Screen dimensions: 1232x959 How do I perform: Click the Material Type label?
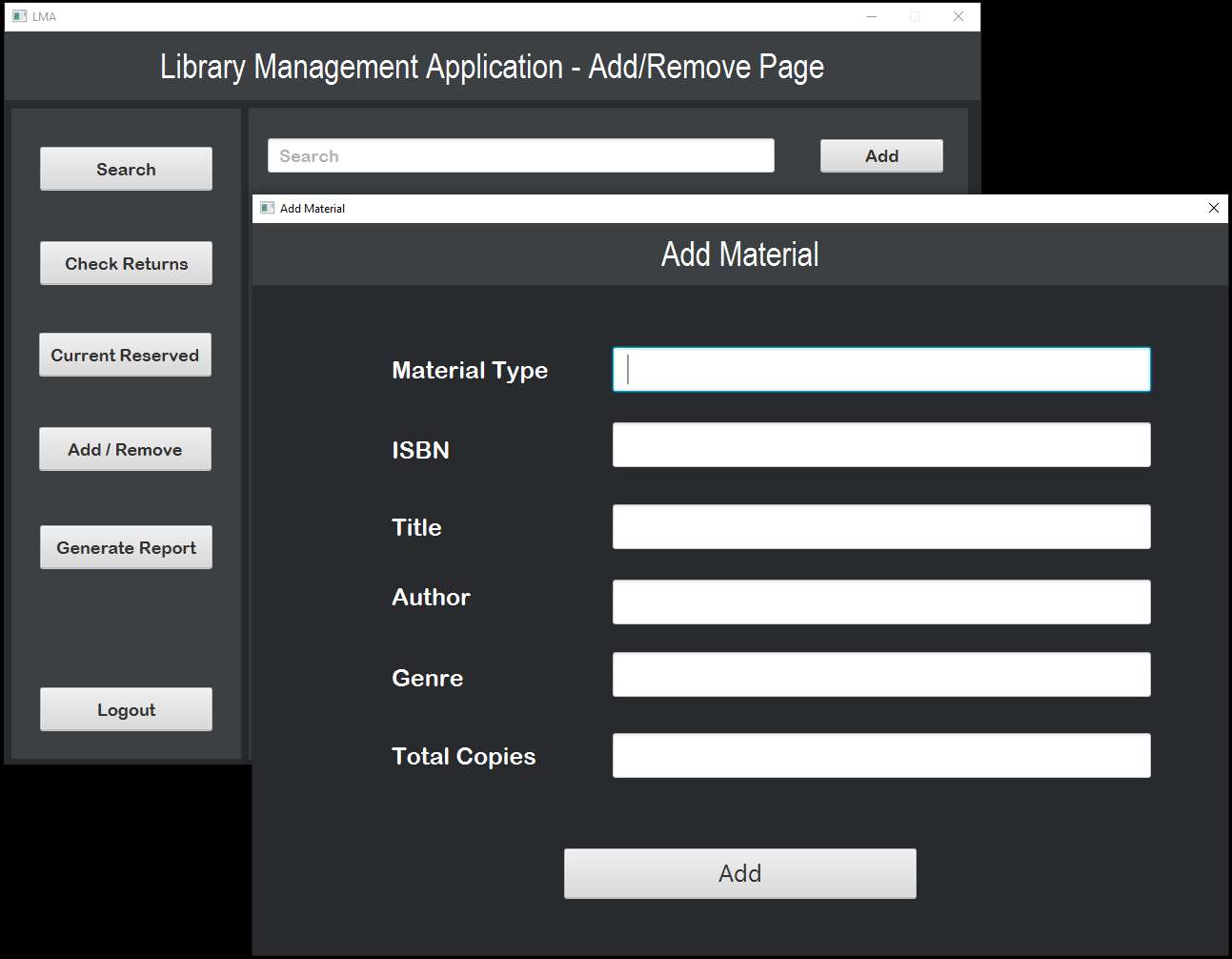pyautogui.click(x=470, y=370)
